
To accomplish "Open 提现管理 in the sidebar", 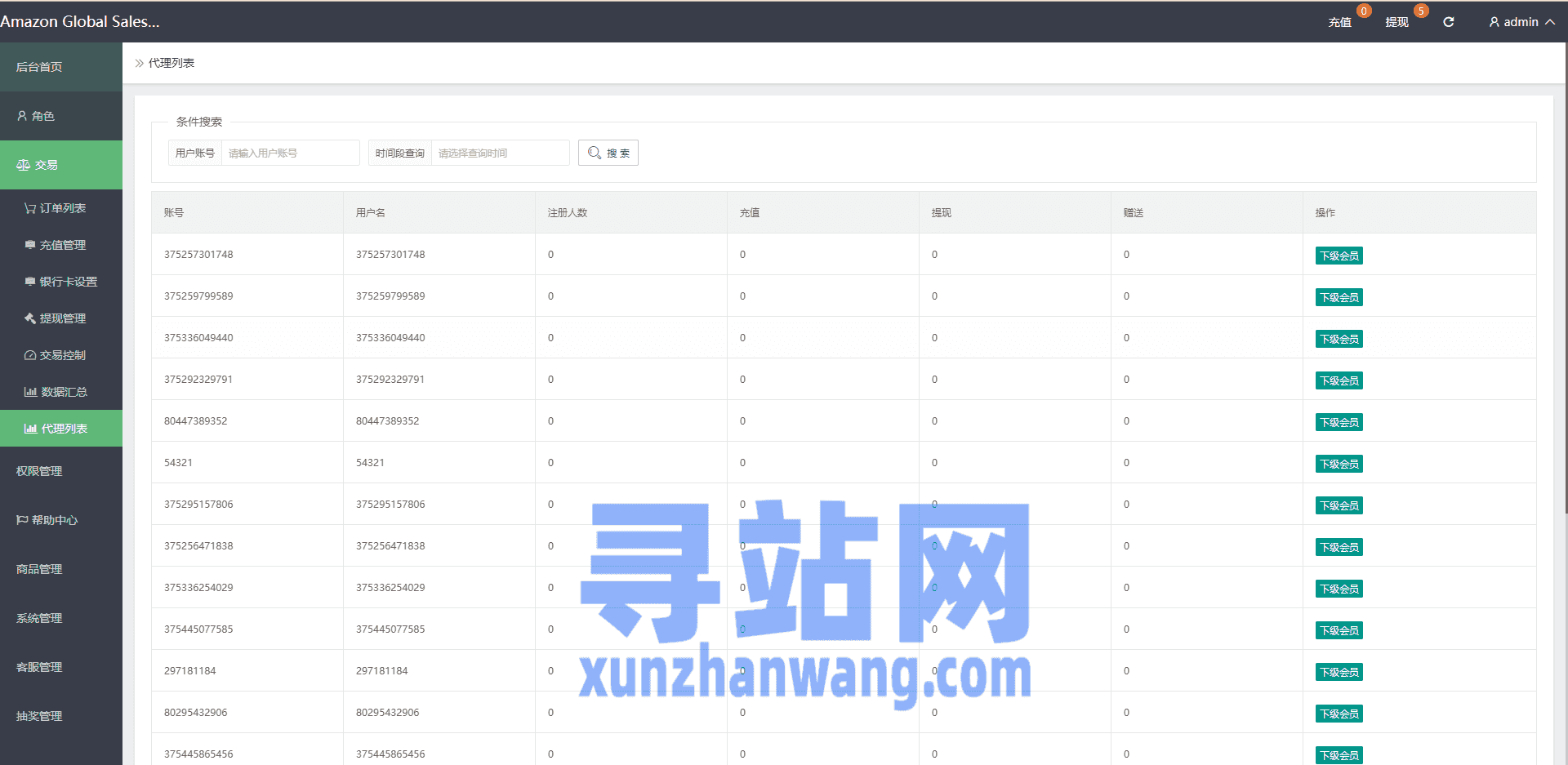I will pyautogui.click(x=61, y=318).
